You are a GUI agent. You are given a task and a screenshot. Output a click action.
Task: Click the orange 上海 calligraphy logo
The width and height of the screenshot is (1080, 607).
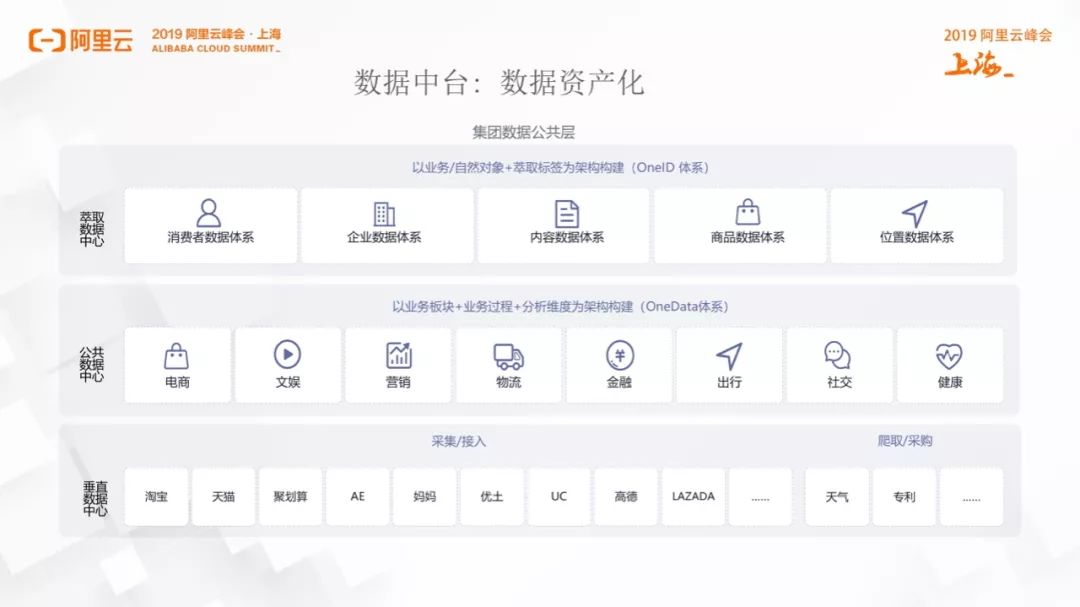(x=979, y=65)
